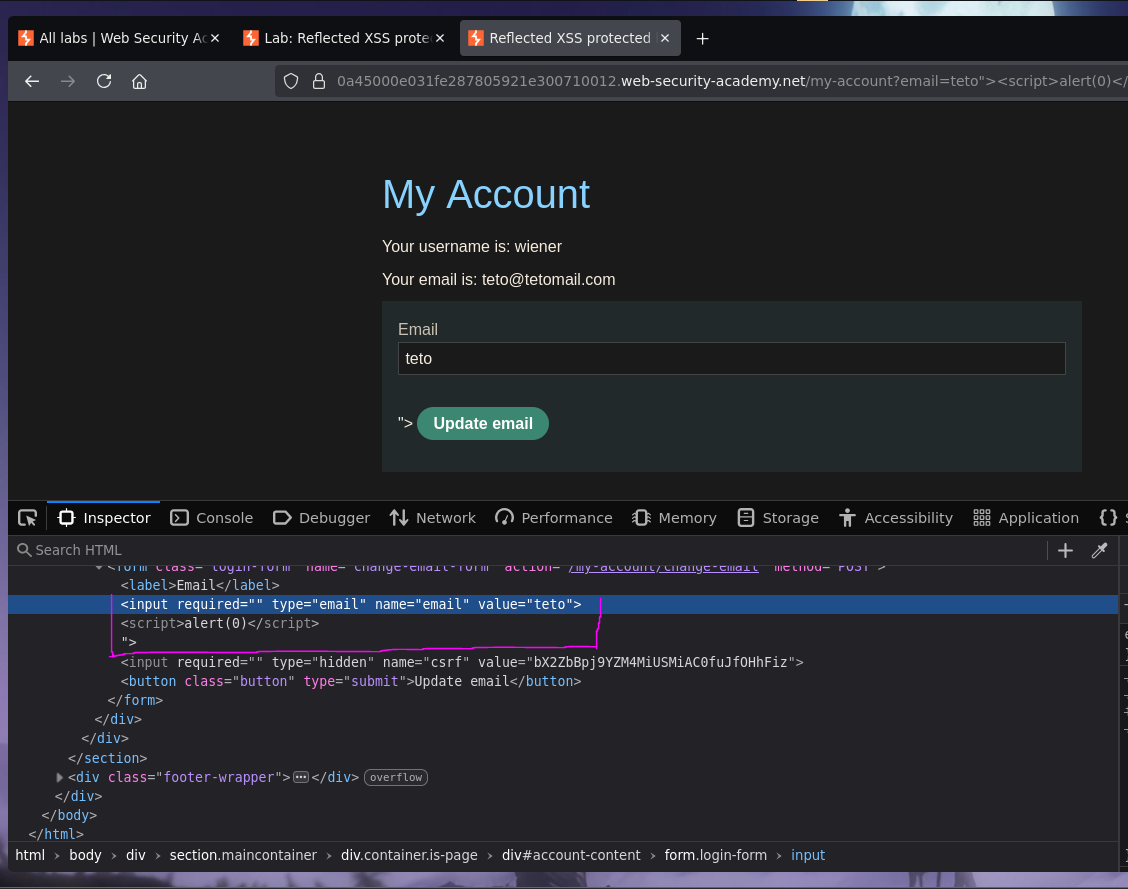This screenshot has width=1128, height=889.
Task: Select the Update email button node
Action: (x=351, y=681)
